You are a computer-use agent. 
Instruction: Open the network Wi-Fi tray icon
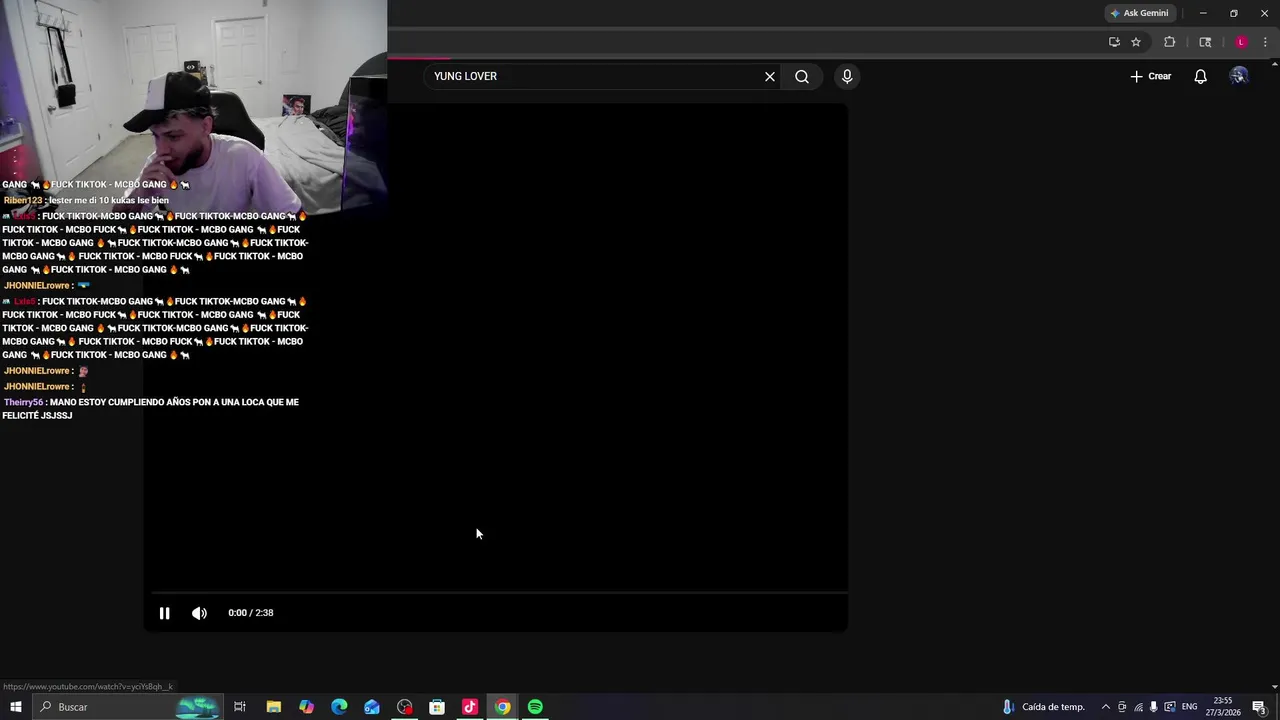pos(1138,707)
